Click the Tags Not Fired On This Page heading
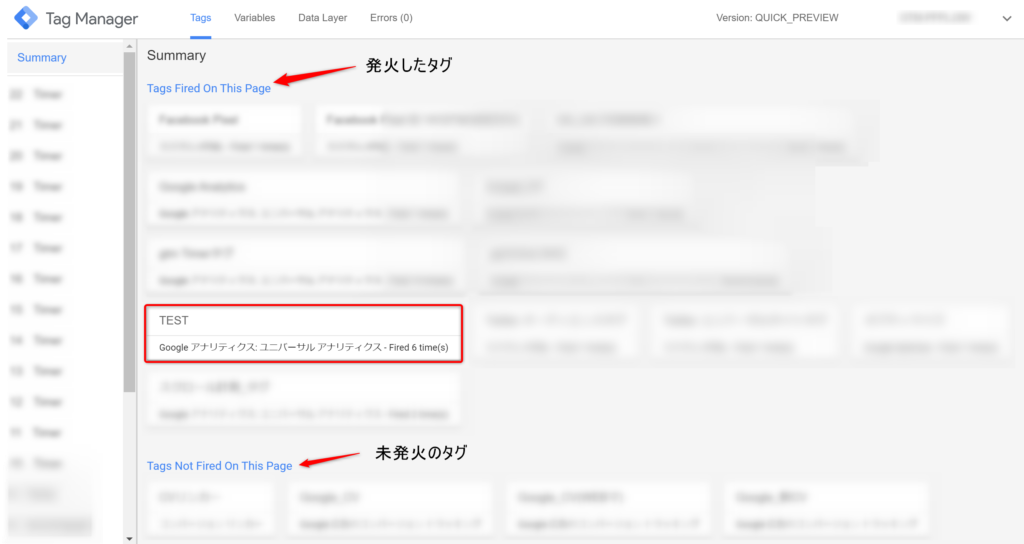 coord(219,466)
